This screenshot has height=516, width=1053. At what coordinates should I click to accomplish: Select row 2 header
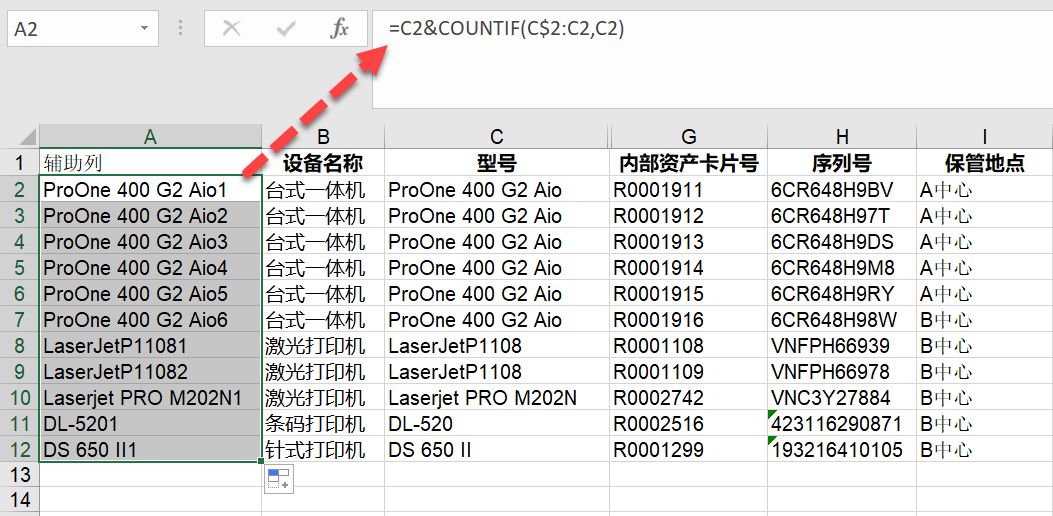19,189
